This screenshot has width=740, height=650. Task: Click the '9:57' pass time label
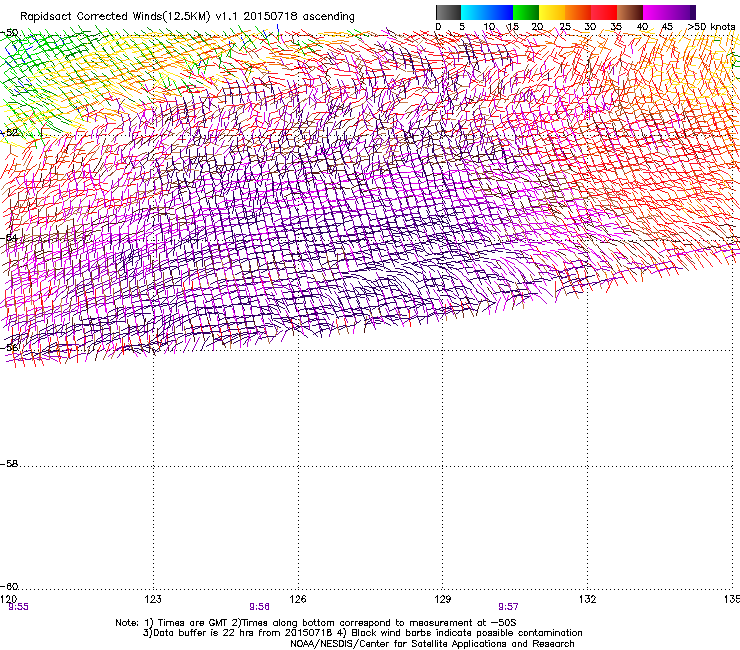[x=508, y=607]
